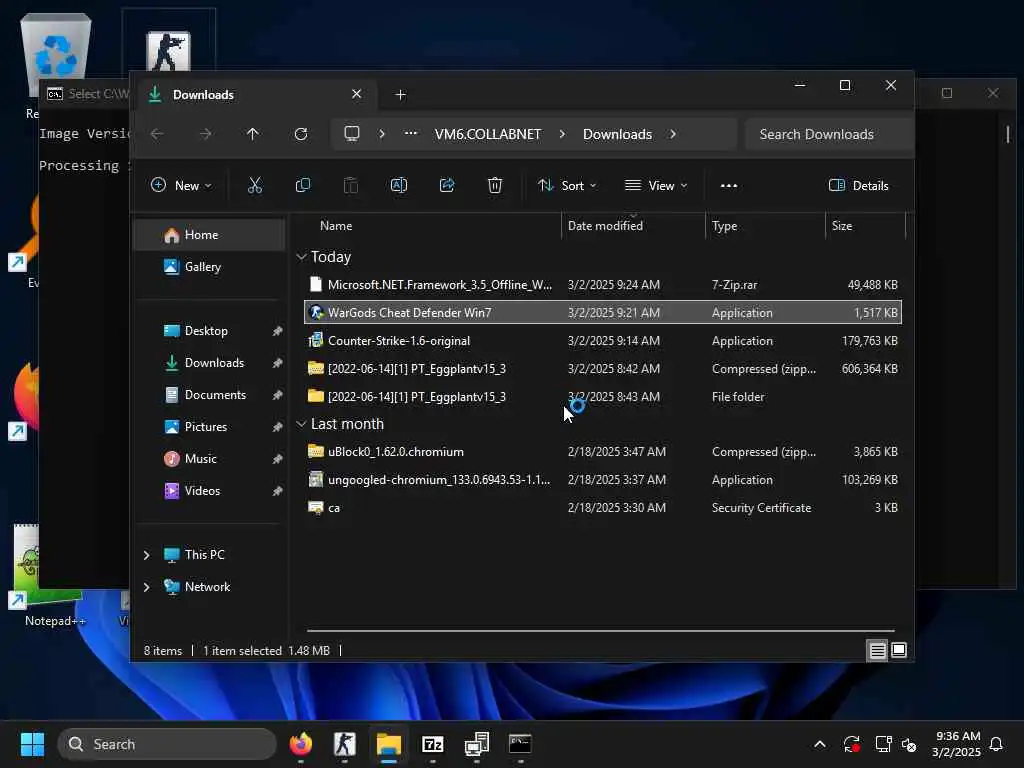Collapse the Today group

(x=301, y=257)
